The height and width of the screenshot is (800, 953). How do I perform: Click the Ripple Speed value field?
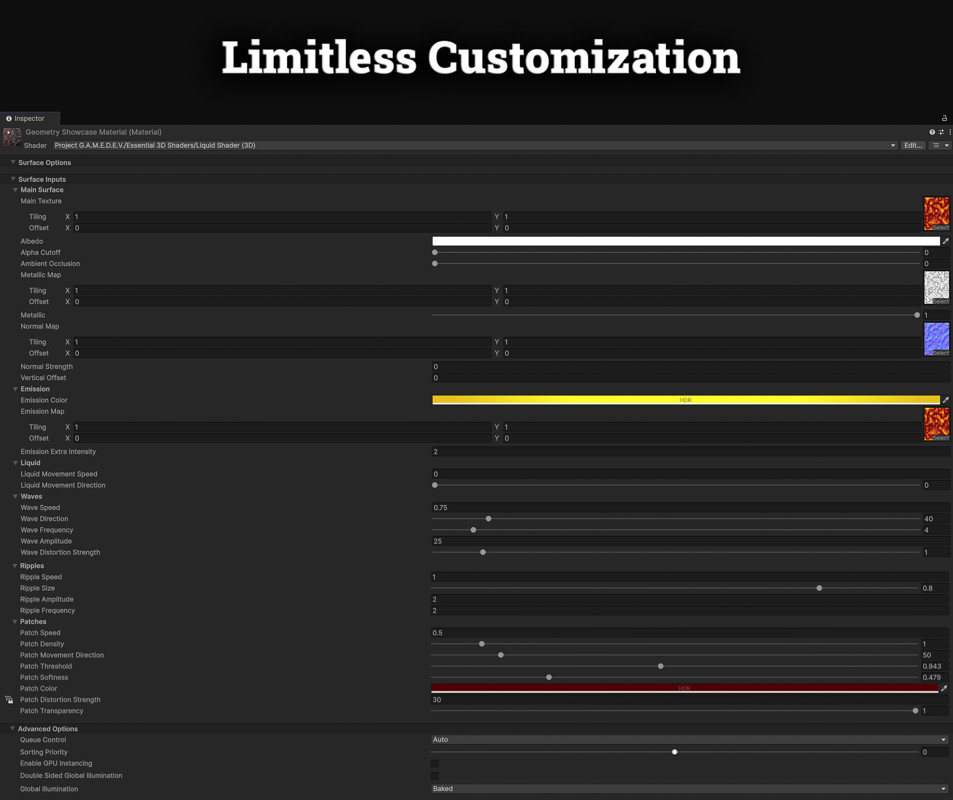click(690, 577)
